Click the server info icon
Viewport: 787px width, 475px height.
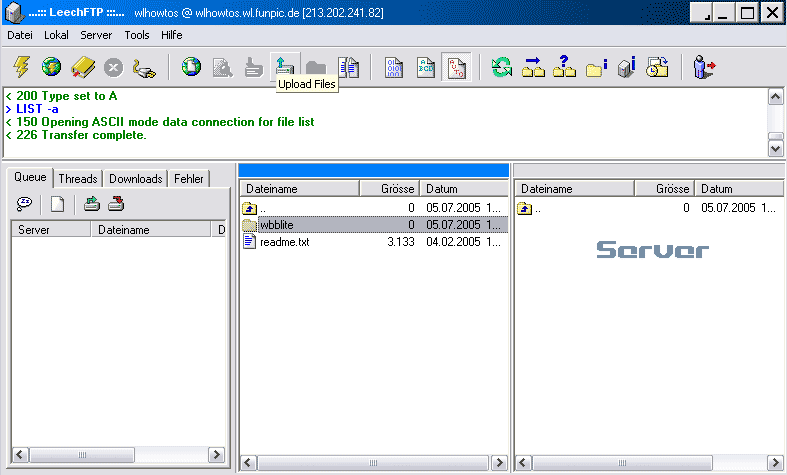[x=626, y=67]
